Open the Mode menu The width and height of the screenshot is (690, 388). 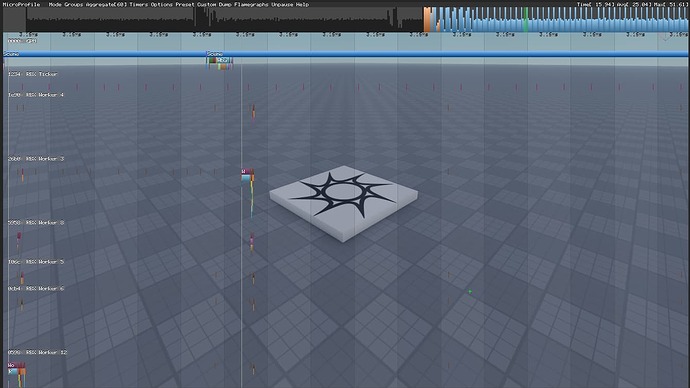(x=55, y=4)
